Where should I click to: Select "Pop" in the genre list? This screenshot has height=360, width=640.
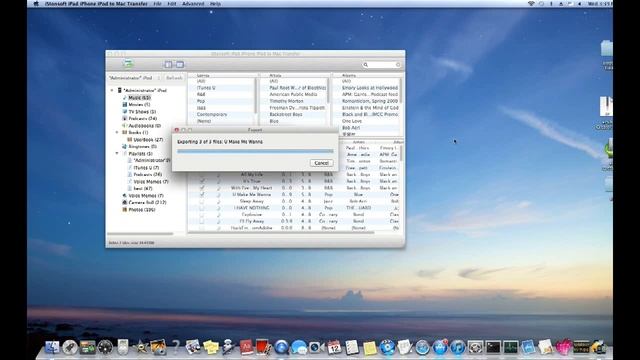(201, 101)
